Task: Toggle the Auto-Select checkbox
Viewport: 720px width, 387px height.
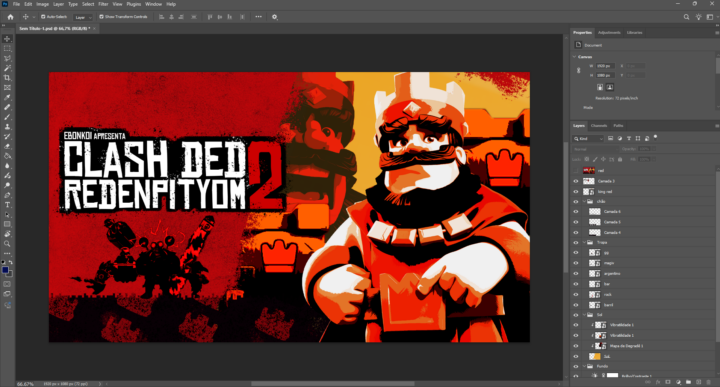Action: click(43, 17)
